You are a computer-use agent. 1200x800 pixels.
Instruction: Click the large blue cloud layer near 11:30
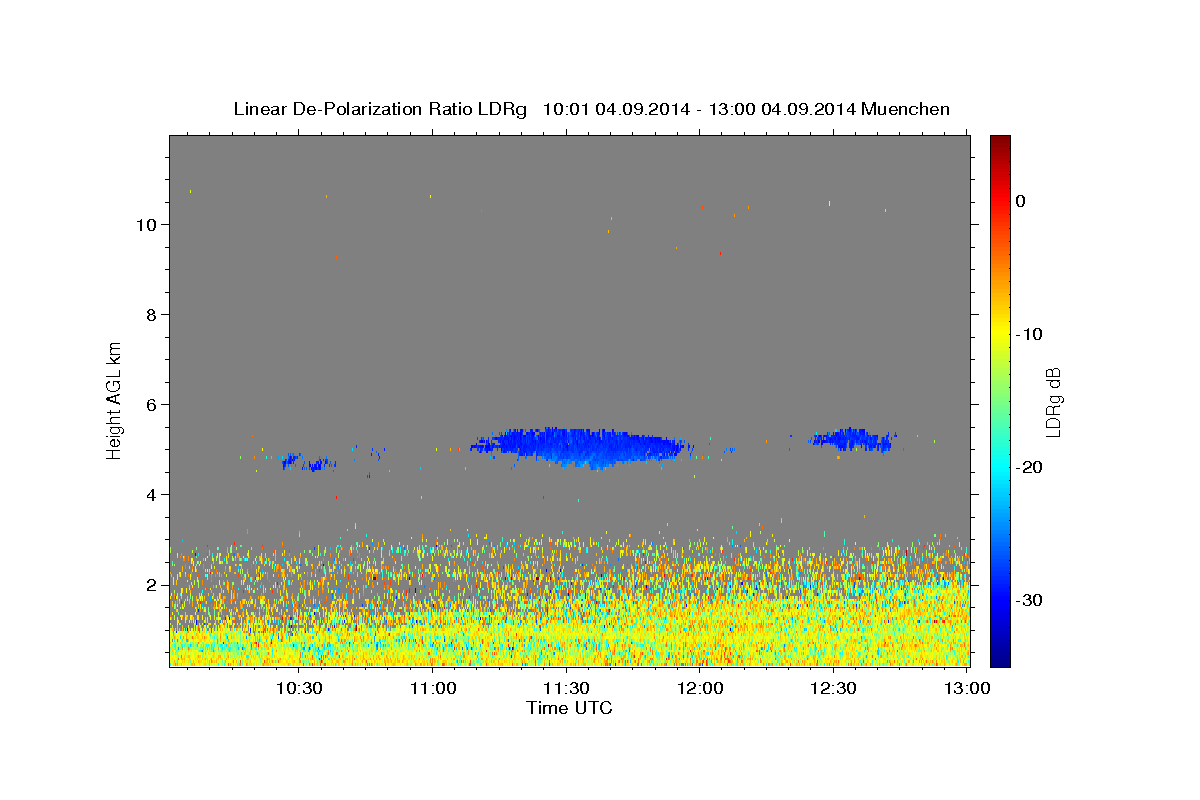pyautogui.click(x=580, y=446)
